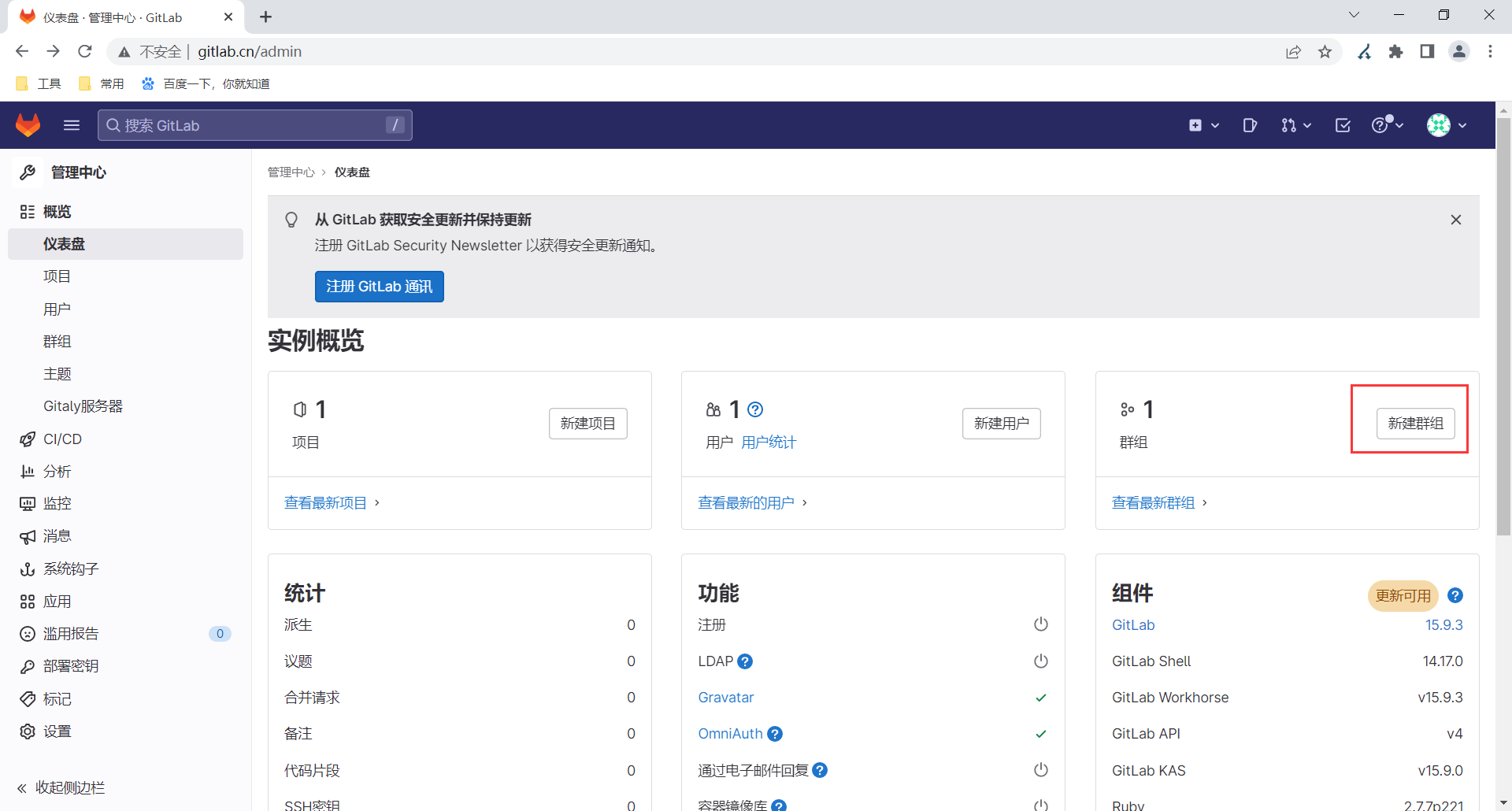Open CI/CD admin section
The width and height of the screenshot is (1512, 811).
(126, 439)
